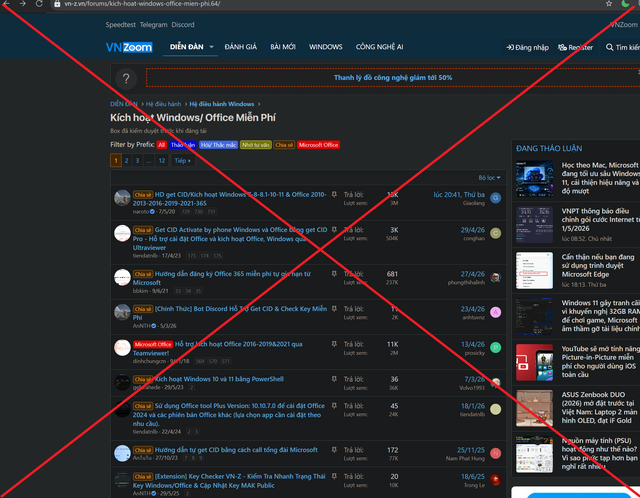Click pin icon on HD get CID thread
The height and width of the screenshot is (498, 640).
point(334,194)
